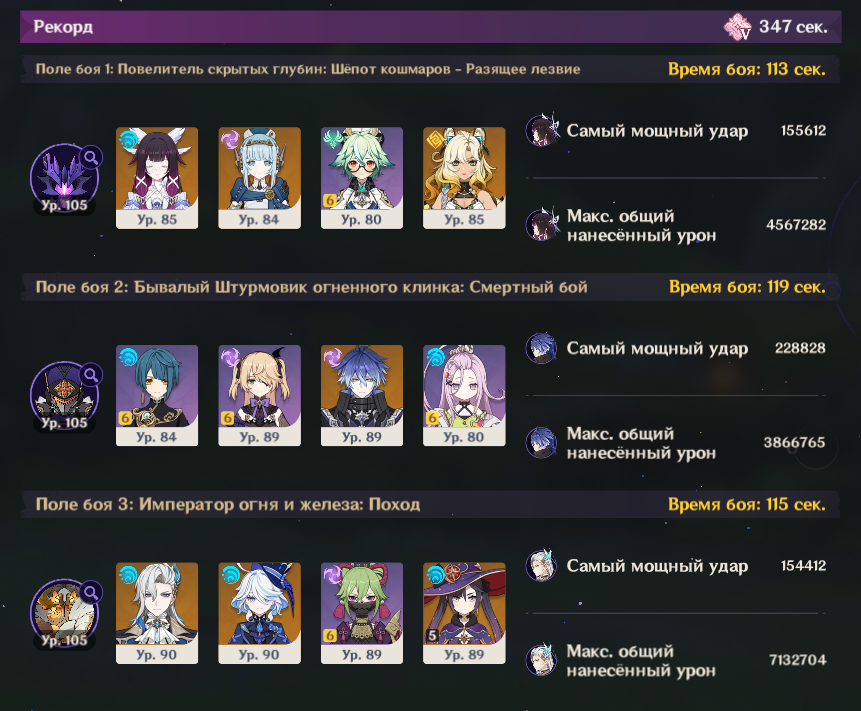Click the white-haired level 90 character portrait

pyautogui.click(x=157, y=613)
